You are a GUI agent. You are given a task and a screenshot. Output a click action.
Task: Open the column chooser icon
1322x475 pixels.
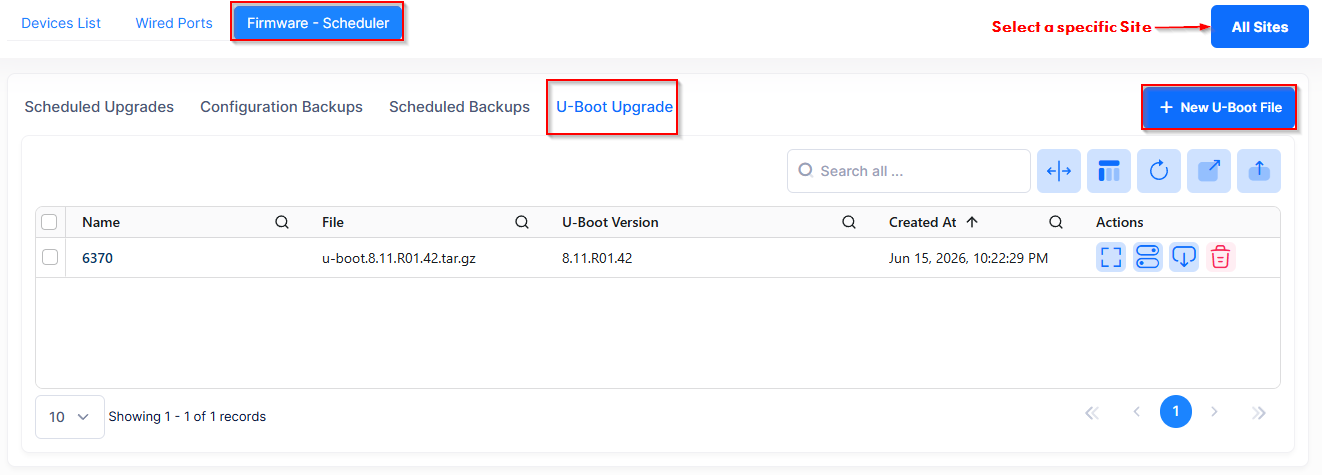point(1109,171)
